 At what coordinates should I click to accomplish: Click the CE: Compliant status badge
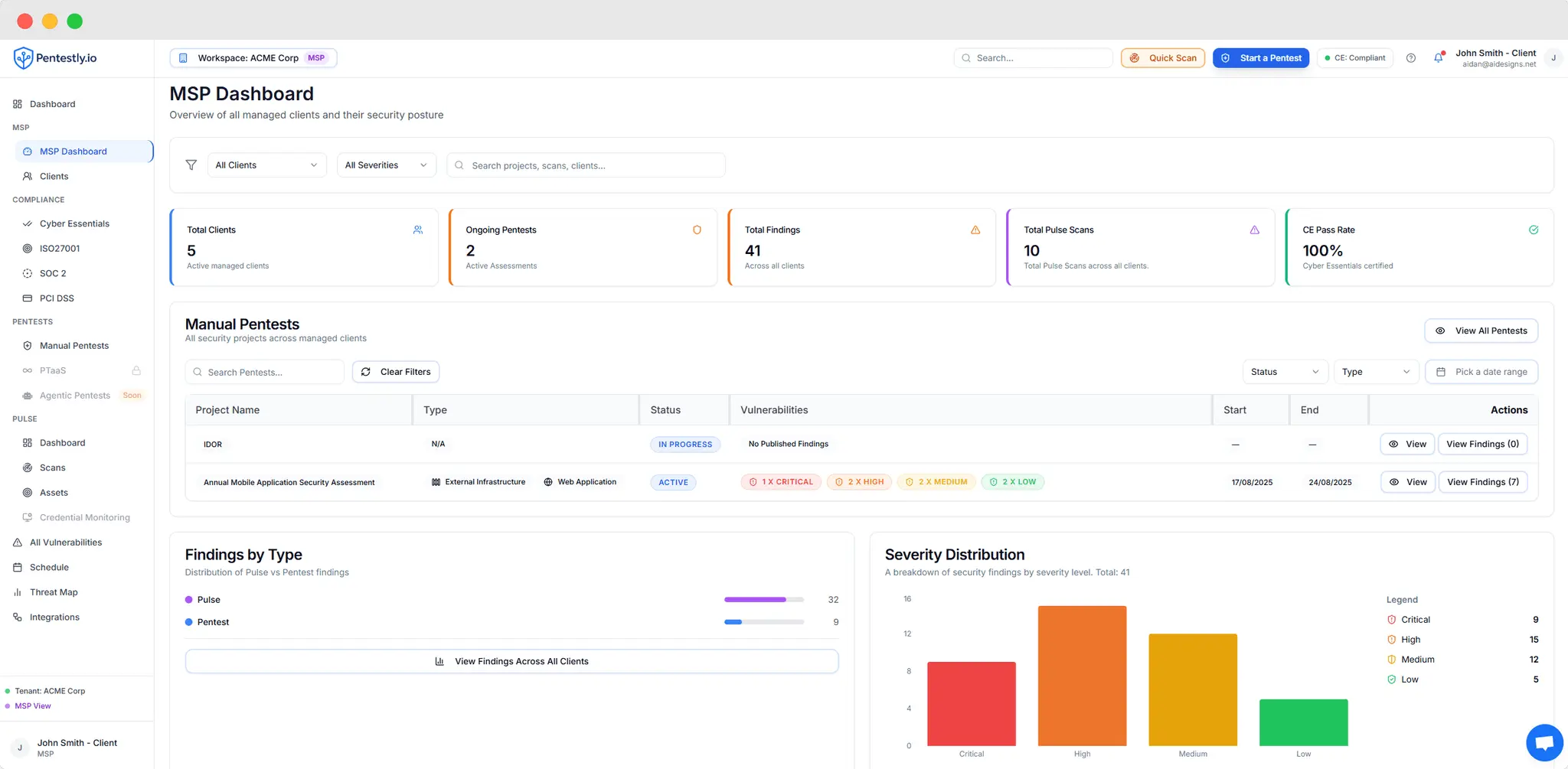(1355, 58)
